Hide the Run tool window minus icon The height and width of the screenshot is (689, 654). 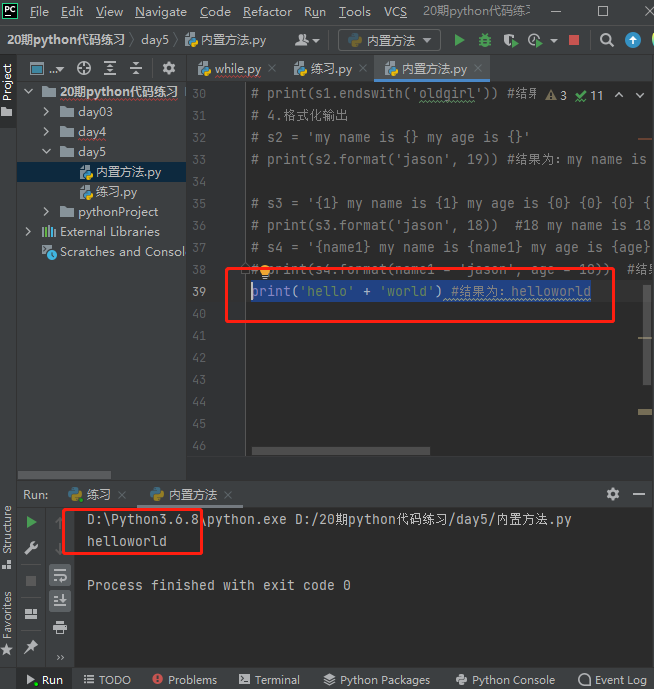[639, 494]
